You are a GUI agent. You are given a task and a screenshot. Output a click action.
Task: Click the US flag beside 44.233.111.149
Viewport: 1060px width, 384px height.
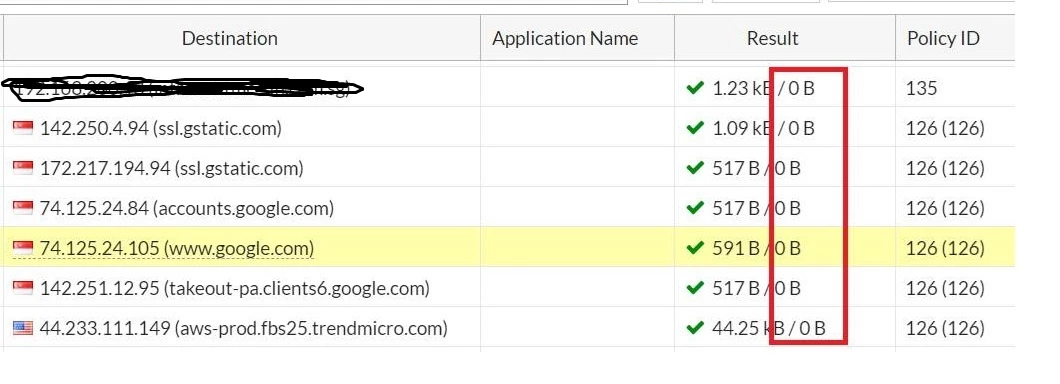pos(22,328)
